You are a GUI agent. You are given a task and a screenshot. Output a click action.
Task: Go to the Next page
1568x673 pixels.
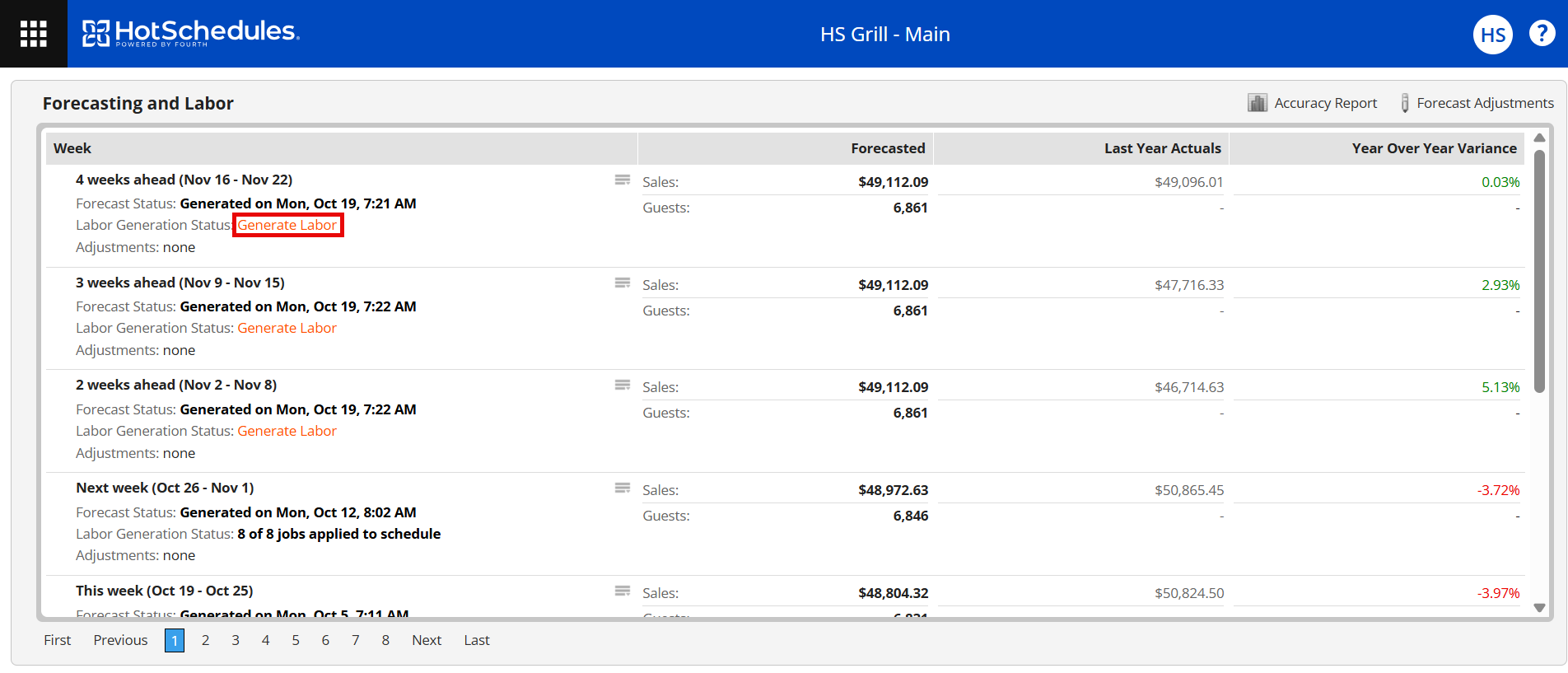click(x=427, y=640)
